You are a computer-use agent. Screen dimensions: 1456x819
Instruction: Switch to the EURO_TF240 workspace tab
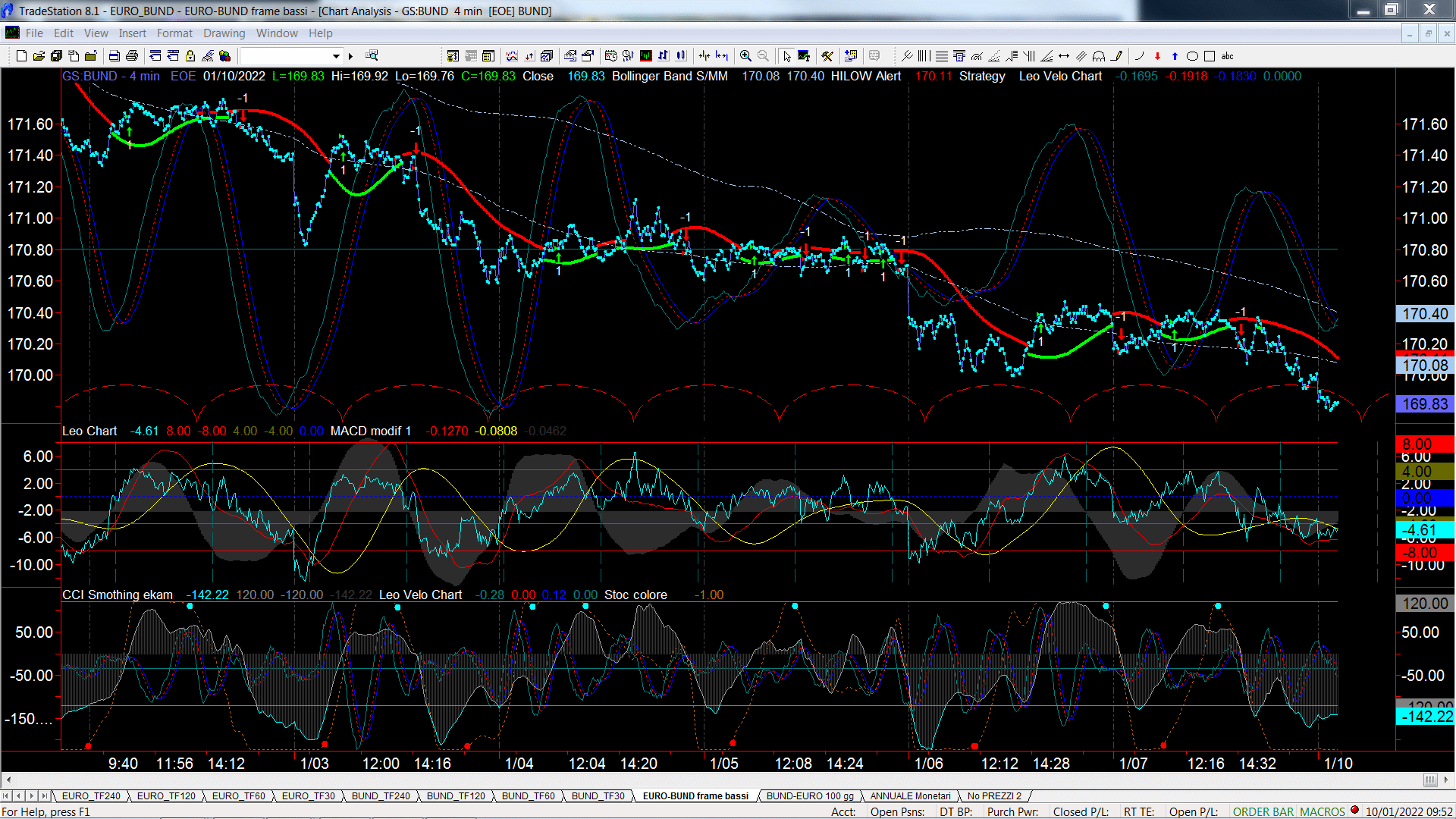point(91,796)
